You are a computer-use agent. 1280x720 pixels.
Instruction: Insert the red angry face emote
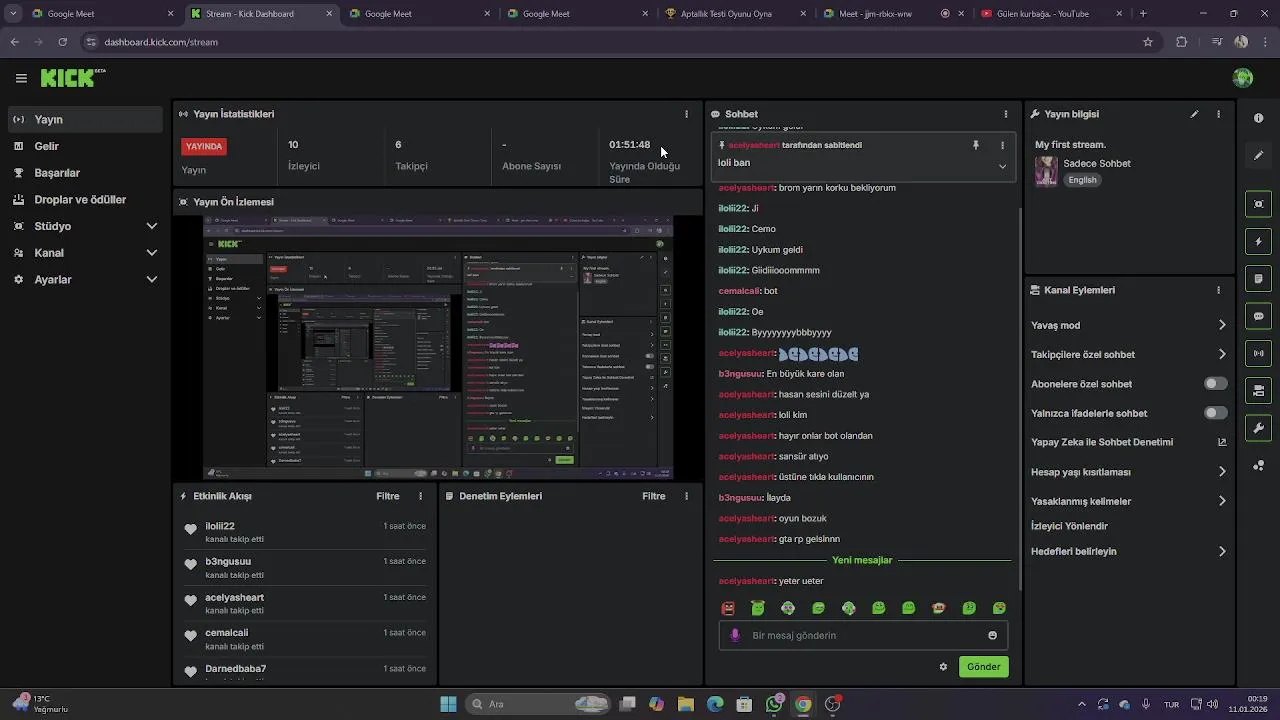[x=728, y=608]
